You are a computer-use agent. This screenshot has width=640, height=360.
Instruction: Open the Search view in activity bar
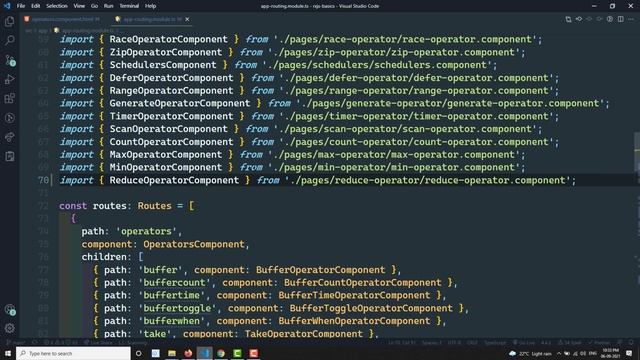[x=9, y=40]
